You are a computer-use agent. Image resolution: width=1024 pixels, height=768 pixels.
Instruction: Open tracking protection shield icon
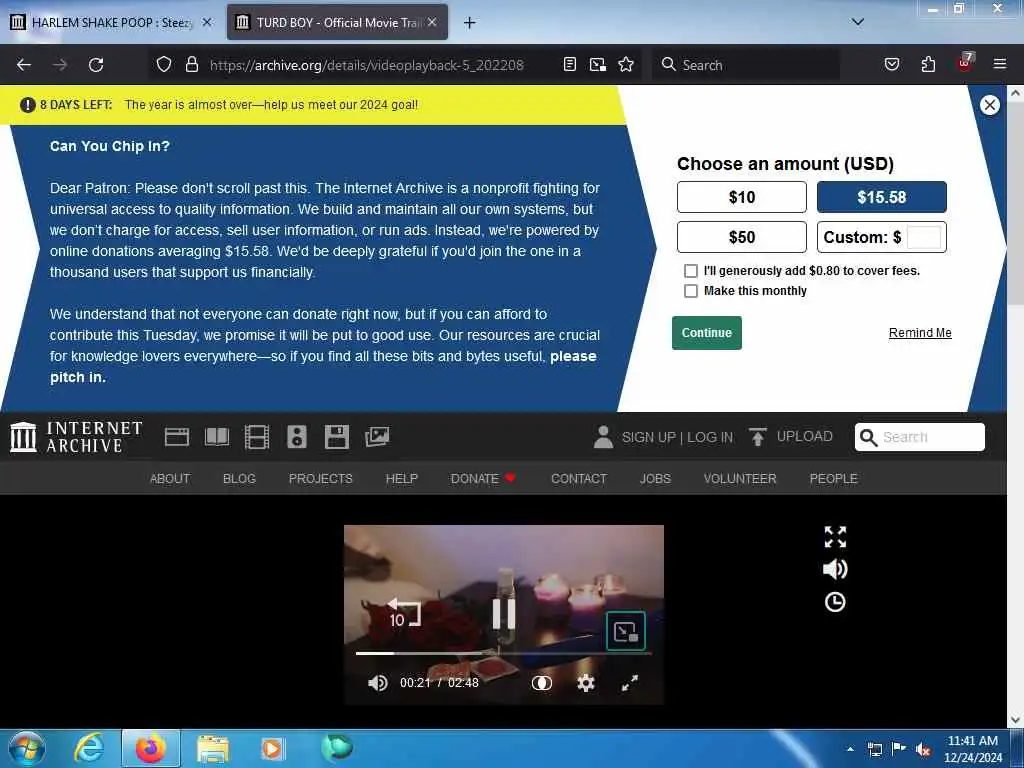click(164, 65)
